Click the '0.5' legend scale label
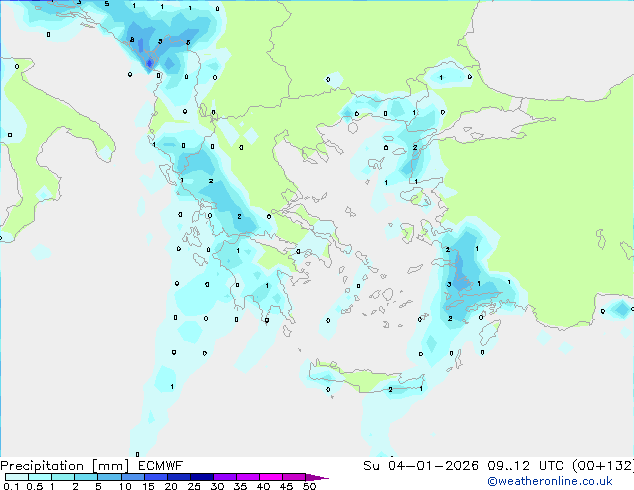The width and height of the screenshot is (634, 490). coord(35,486)
